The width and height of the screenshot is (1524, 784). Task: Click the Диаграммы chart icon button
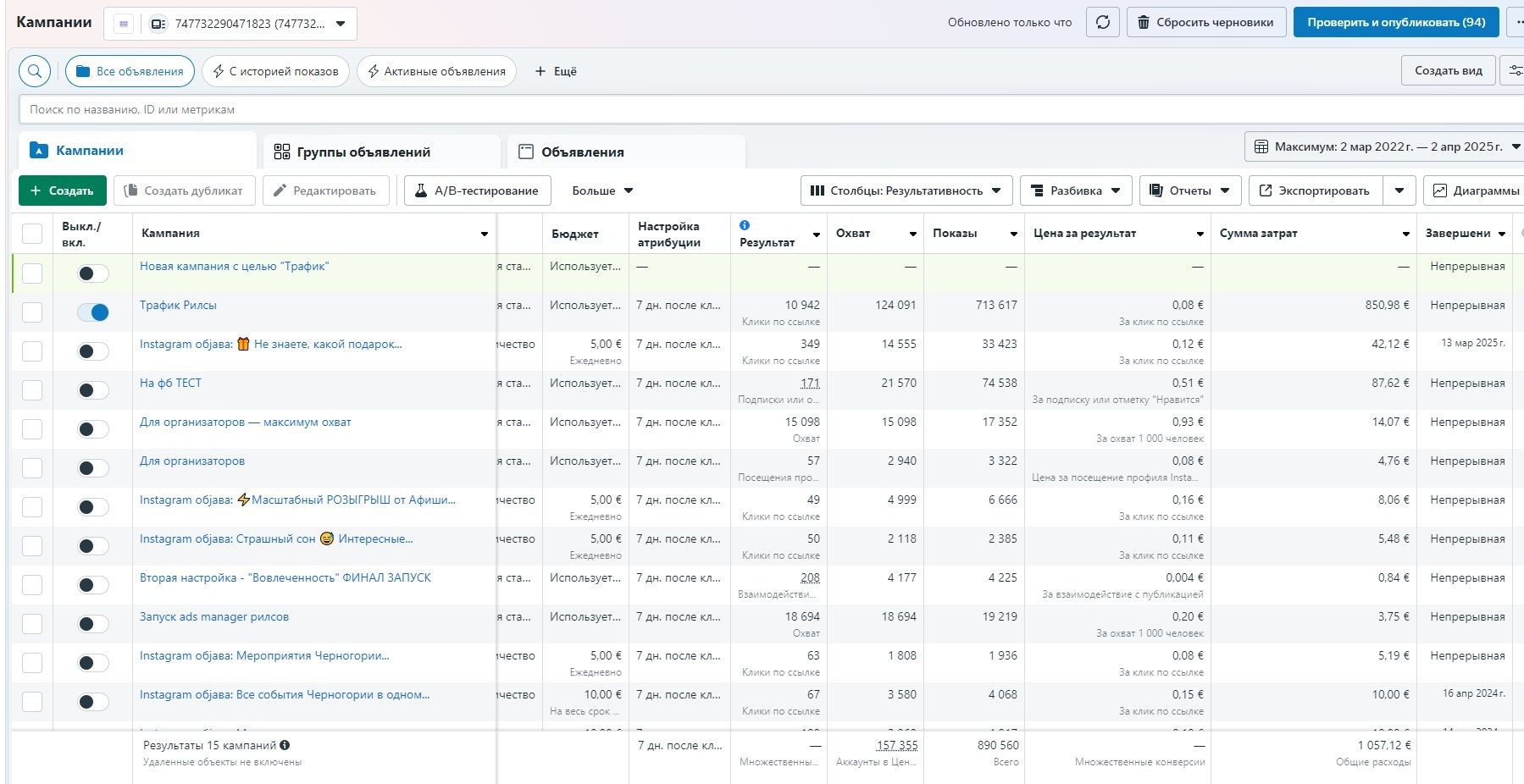pos(1476,190)
